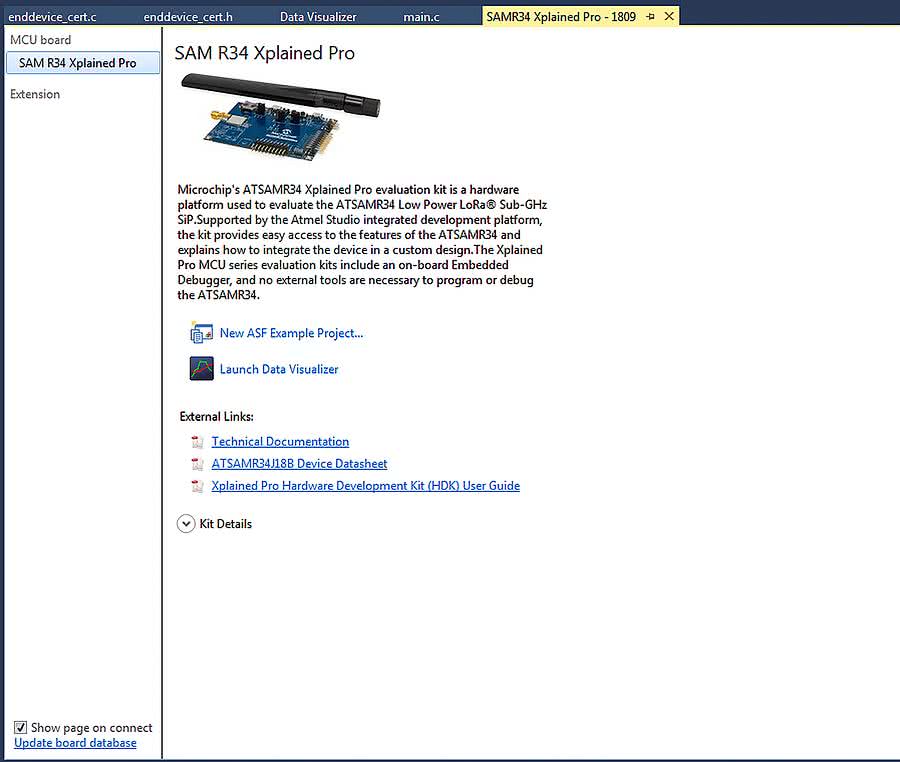Screen dimensions: 900x762
Task: Go to the main.c tab
Action: (x=421, y=17)
